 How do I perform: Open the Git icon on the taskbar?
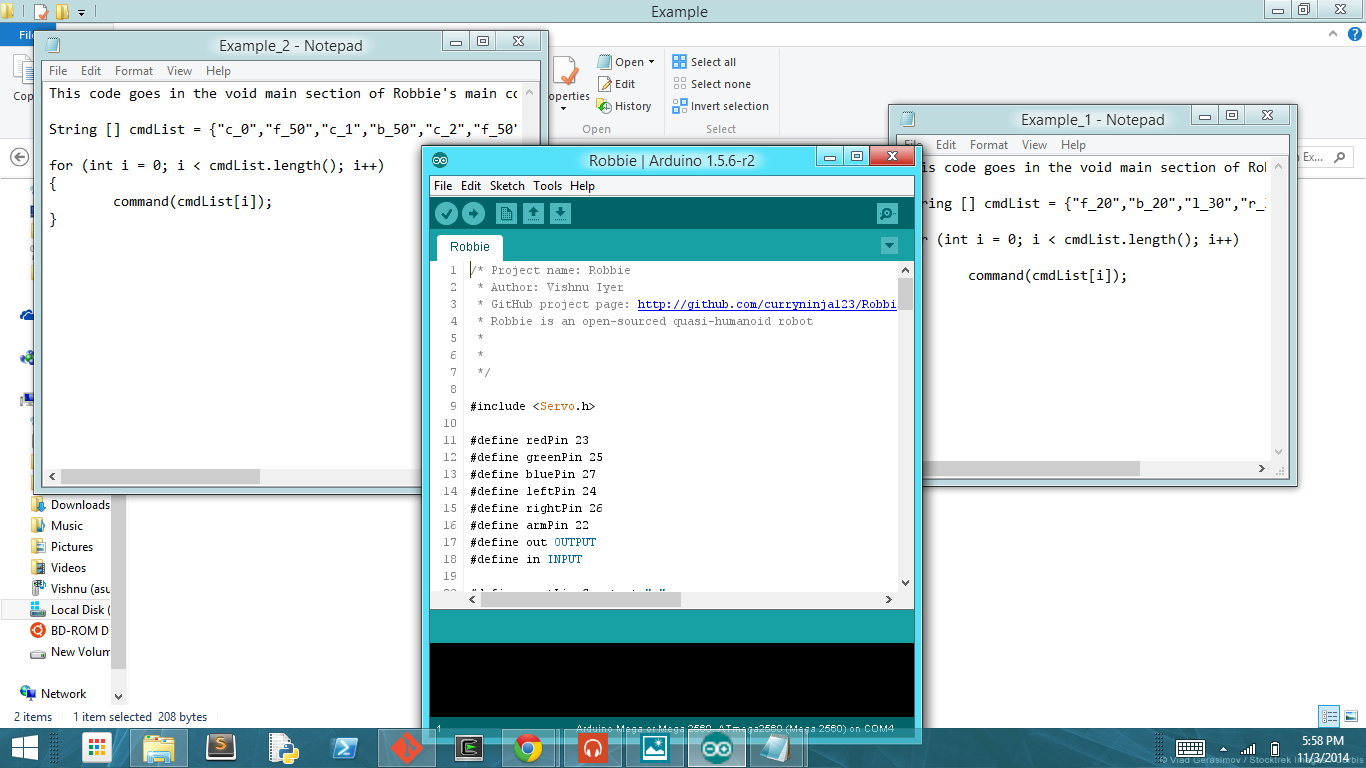point(406,748)
